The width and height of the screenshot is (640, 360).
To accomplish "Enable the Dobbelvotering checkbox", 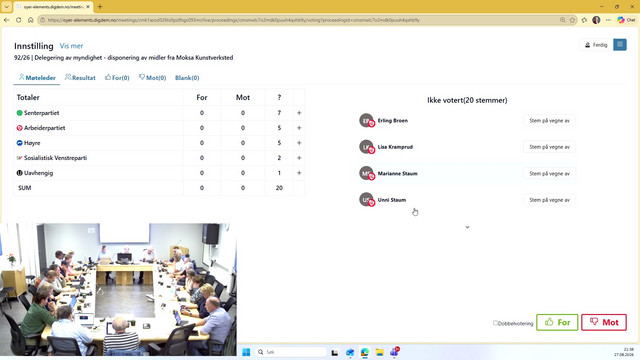I will click(x=495, y=323).
